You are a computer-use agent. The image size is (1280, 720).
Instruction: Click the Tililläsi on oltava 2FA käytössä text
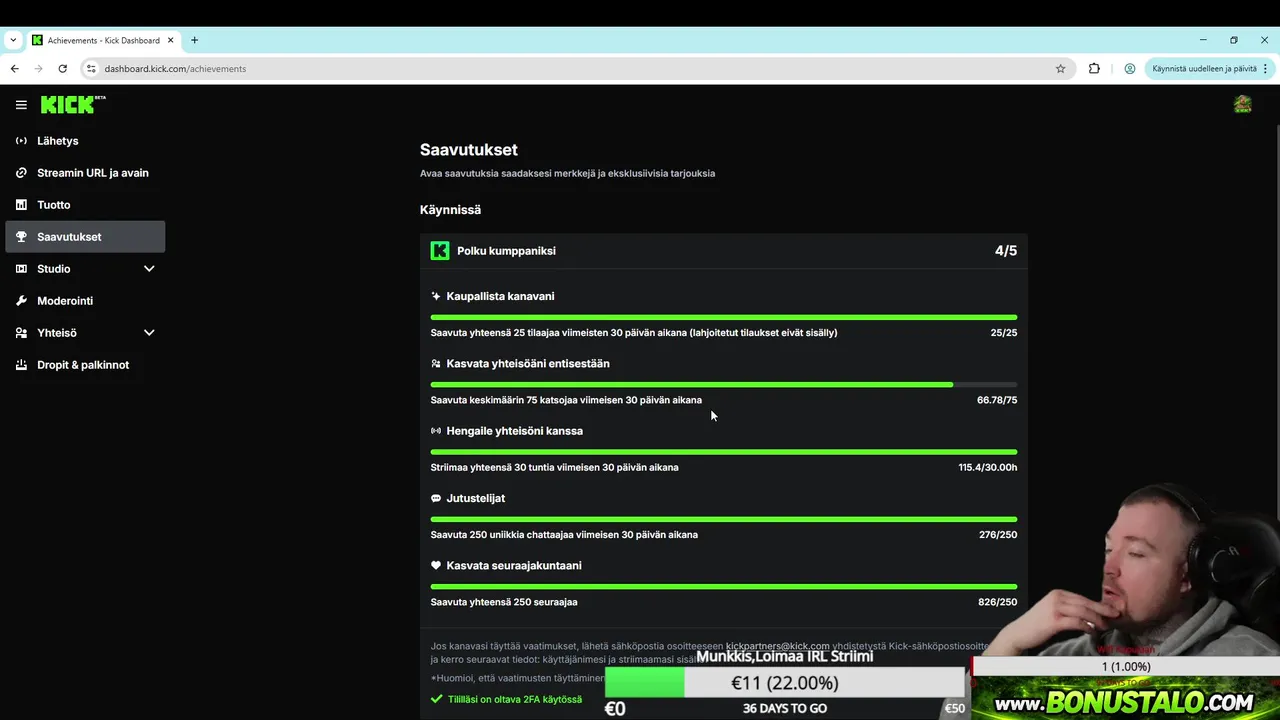[515, 699]
